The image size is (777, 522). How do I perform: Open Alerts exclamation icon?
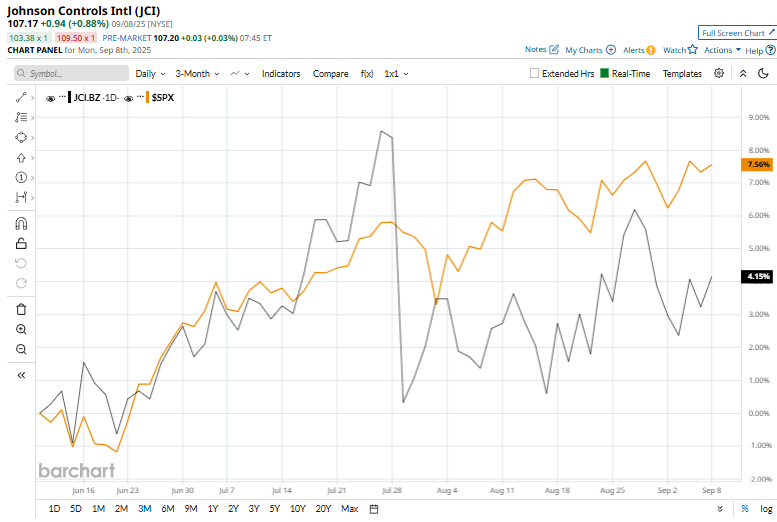point(651,50)
